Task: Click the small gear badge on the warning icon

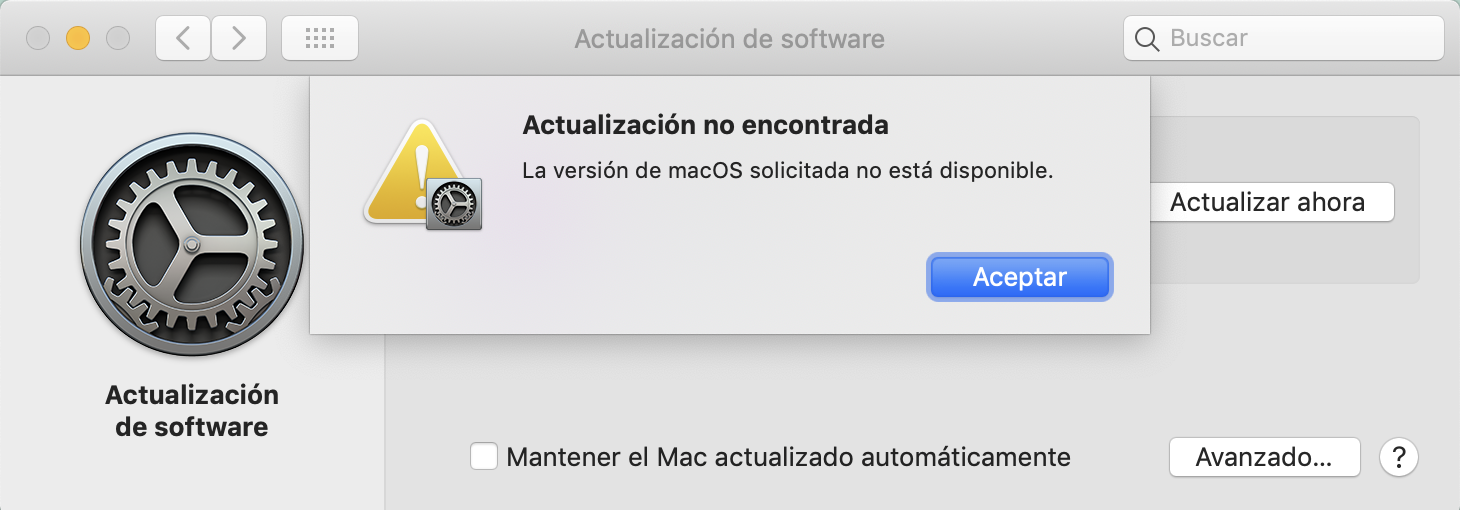Action: 454,204
